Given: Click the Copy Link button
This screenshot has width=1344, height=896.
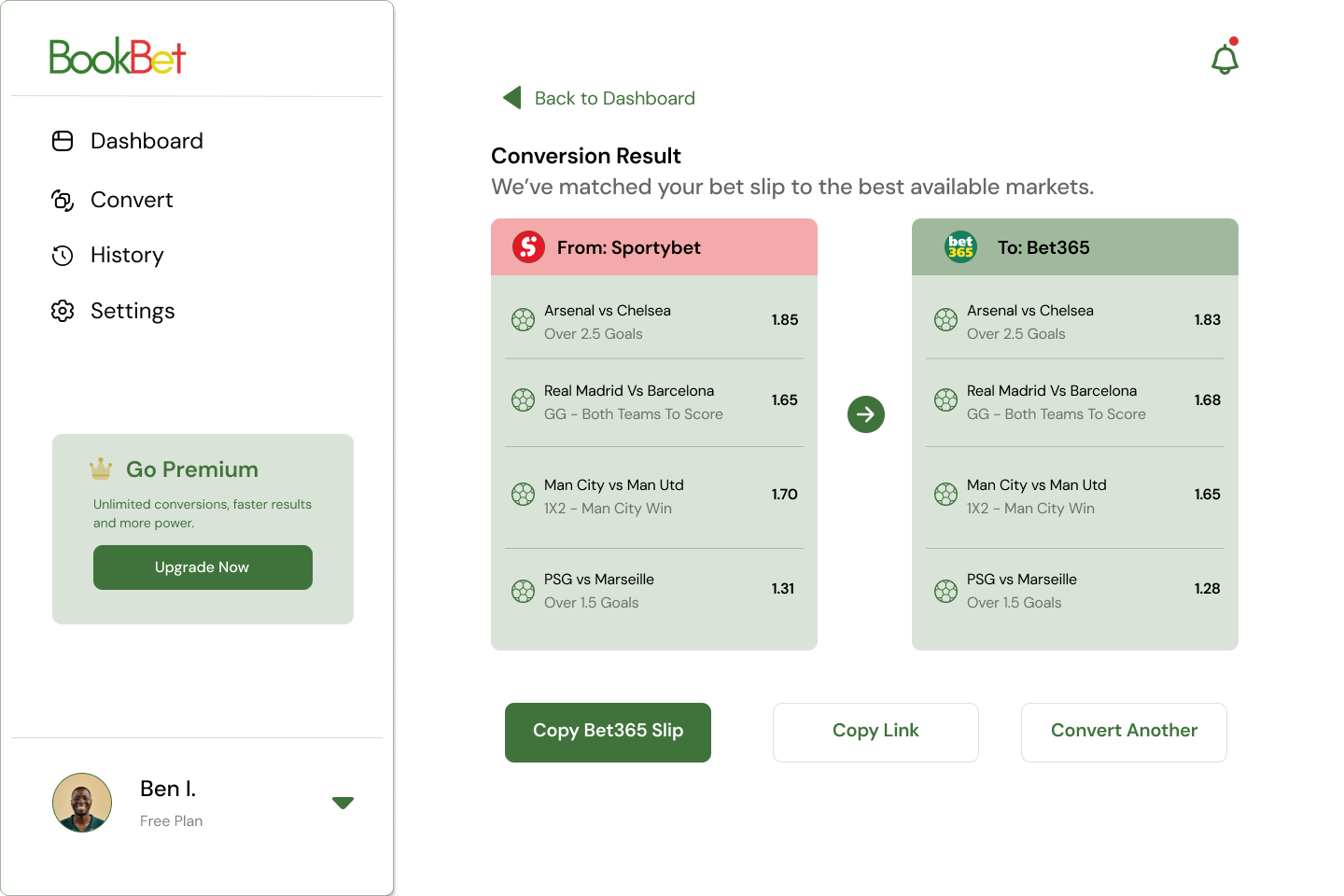Looking at the screenshot, I should coord(875,733).
